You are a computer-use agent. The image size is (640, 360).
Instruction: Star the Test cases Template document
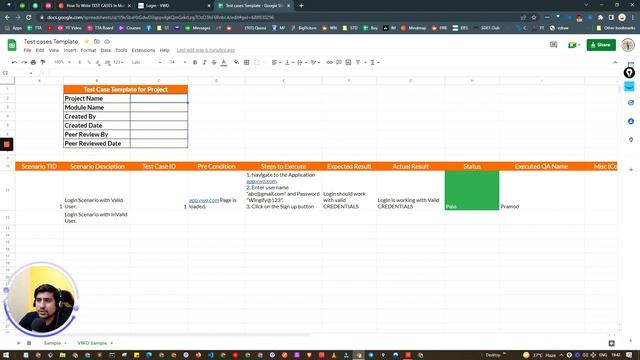[87, 42]
